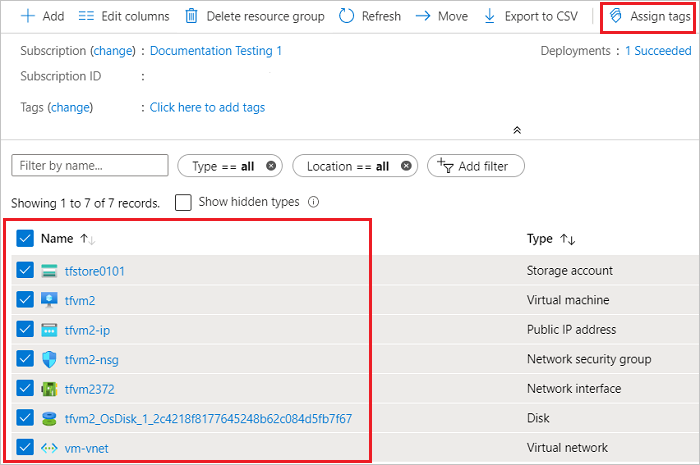Click the Export to CSV download icon

pyautogui.click(x=490, y=16)
